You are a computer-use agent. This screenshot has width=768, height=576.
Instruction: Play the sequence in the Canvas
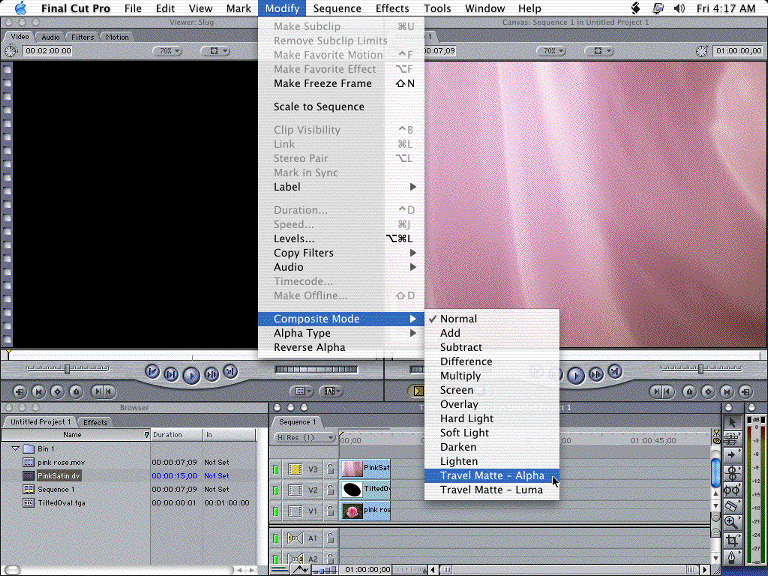pos(576,375)
